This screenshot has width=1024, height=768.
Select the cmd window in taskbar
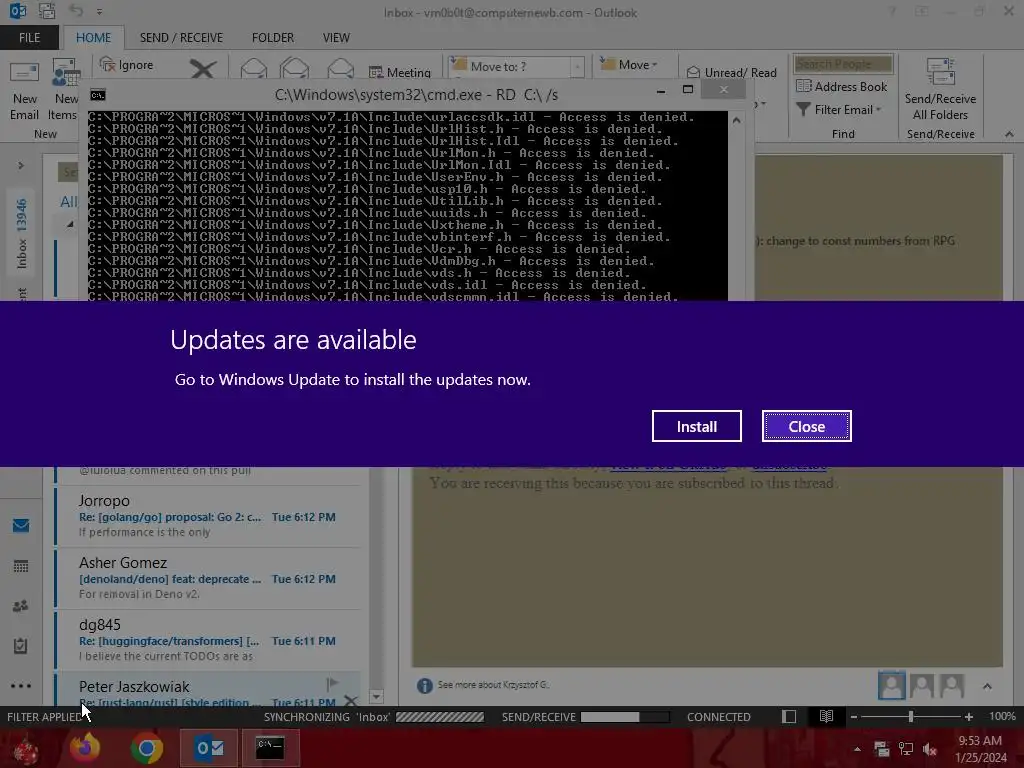(270, 748)
